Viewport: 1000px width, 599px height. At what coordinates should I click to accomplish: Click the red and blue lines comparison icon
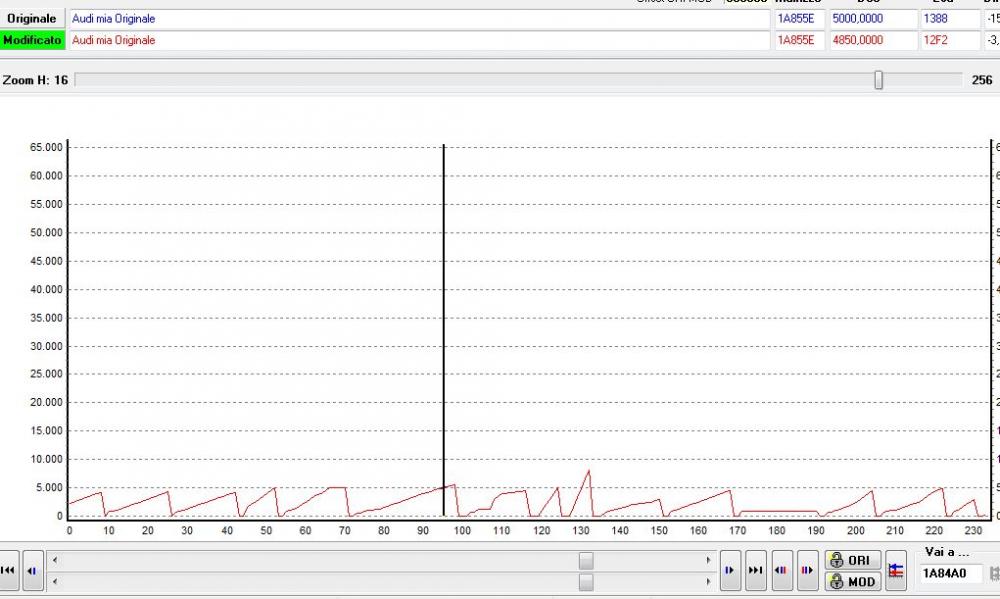click(896, 570)
